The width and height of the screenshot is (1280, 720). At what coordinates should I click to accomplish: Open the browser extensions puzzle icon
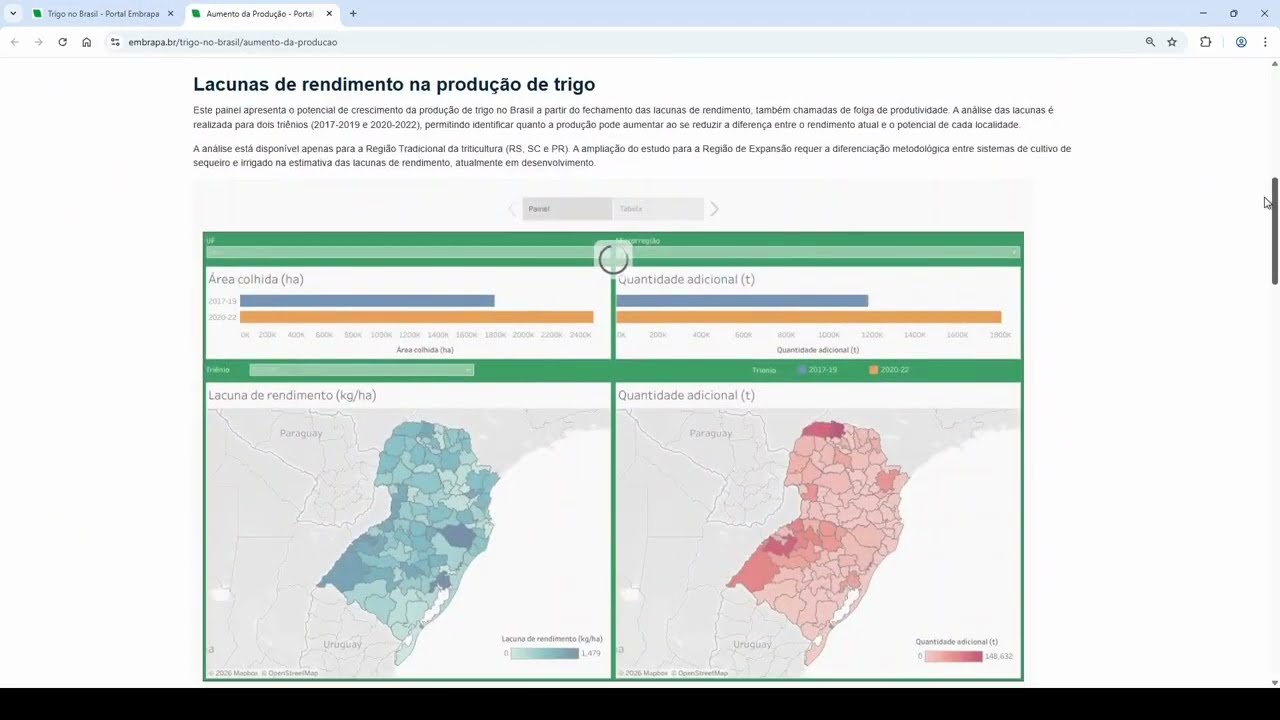click(x=1205, y=42)
